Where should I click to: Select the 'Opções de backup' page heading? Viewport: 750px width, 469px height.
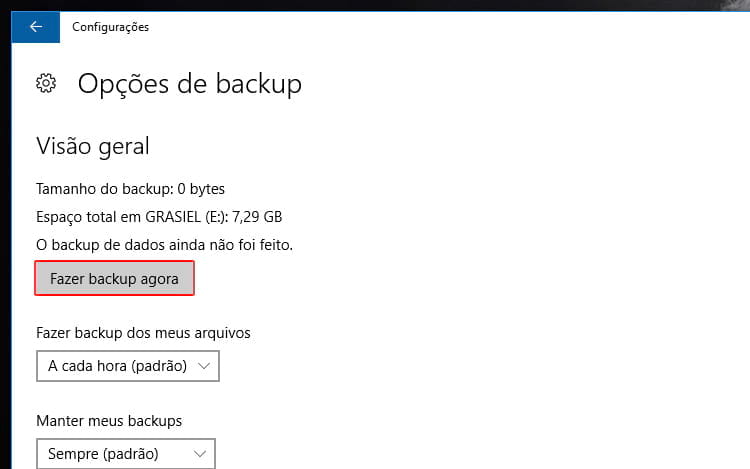tap(190, 84)
